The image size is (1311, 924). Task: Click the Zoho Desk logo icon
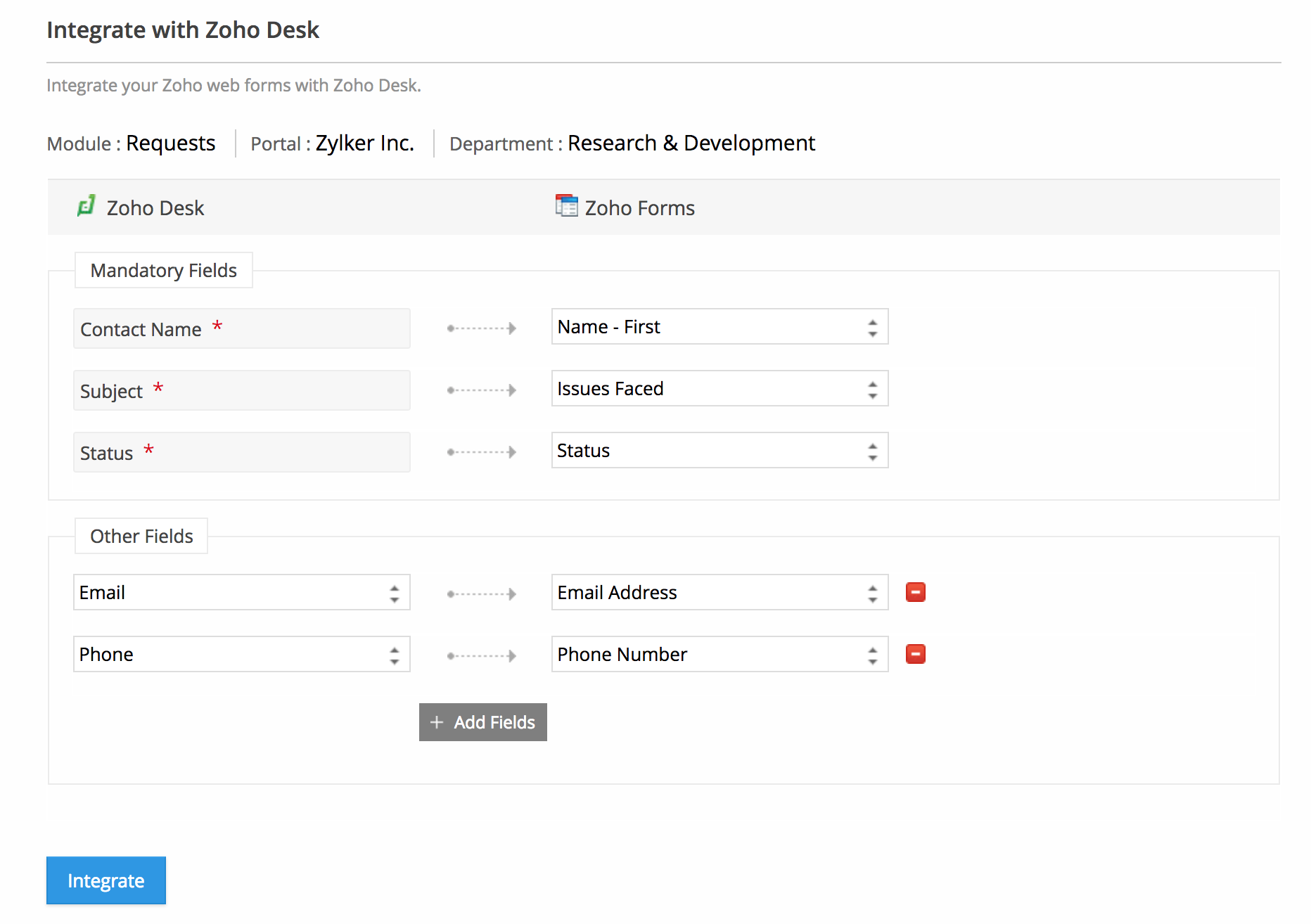click(86, 207)
